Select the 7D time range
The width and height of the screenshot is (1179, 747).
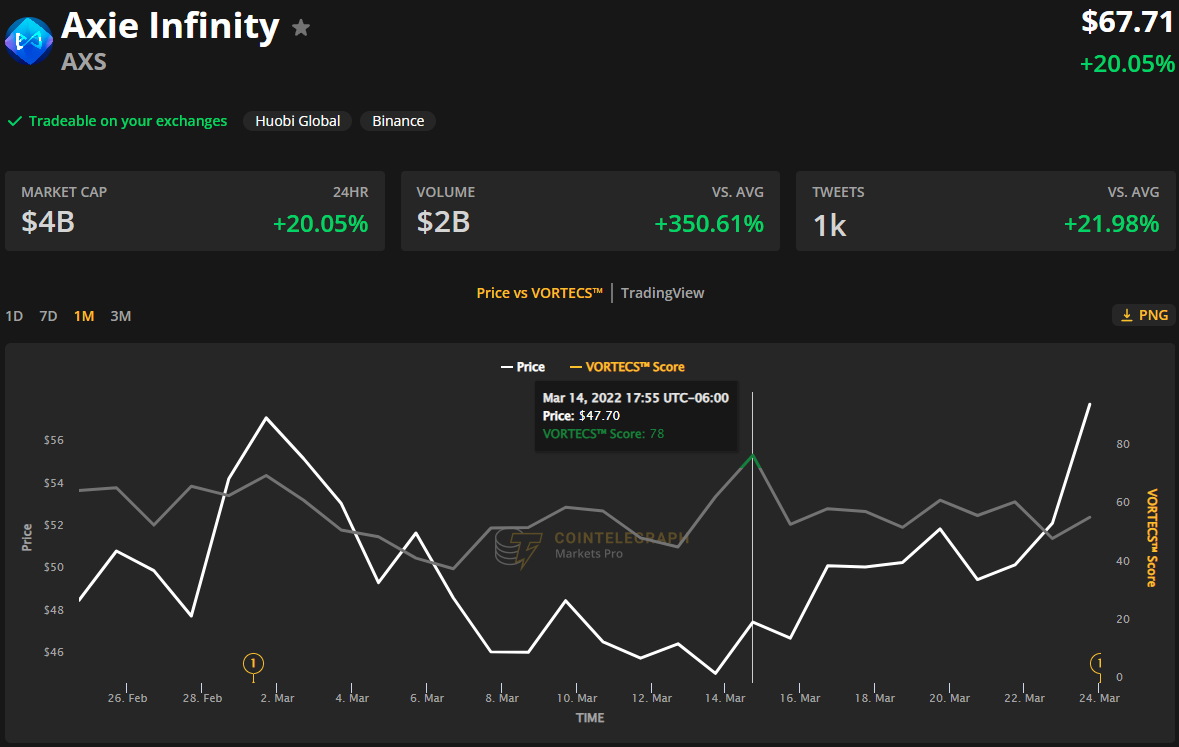(48, 316)
